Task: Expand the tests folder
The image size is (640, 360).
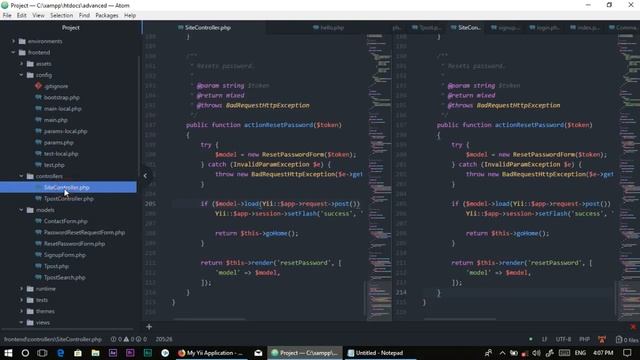Action: (22, 300)
